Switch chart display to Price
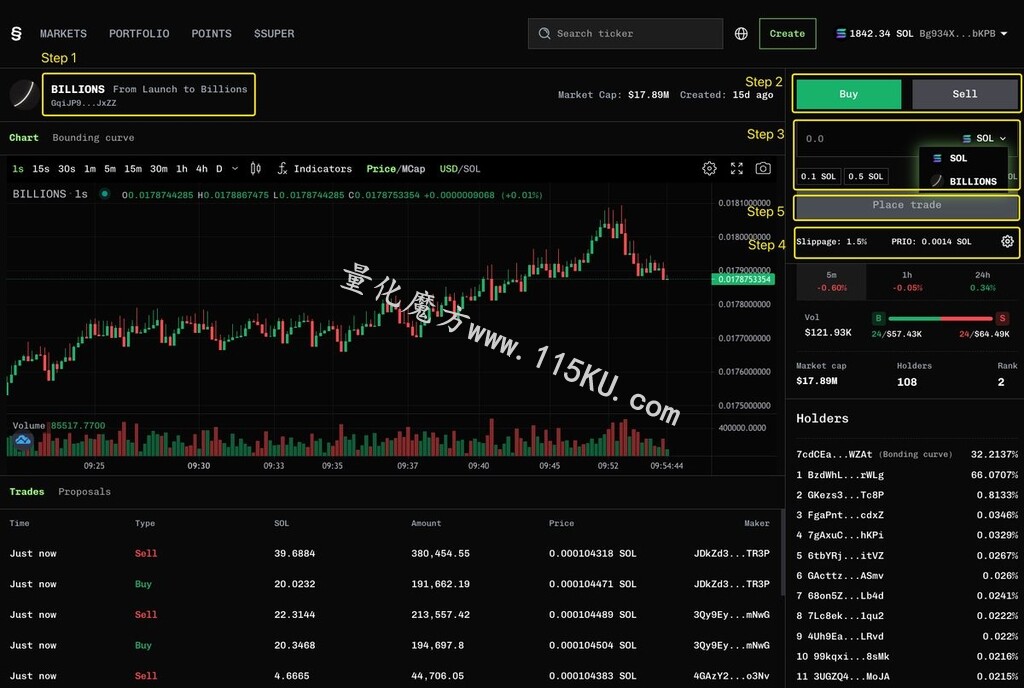Image resolution: width=1024 pixels, height=688 pixels. (381, 169)
